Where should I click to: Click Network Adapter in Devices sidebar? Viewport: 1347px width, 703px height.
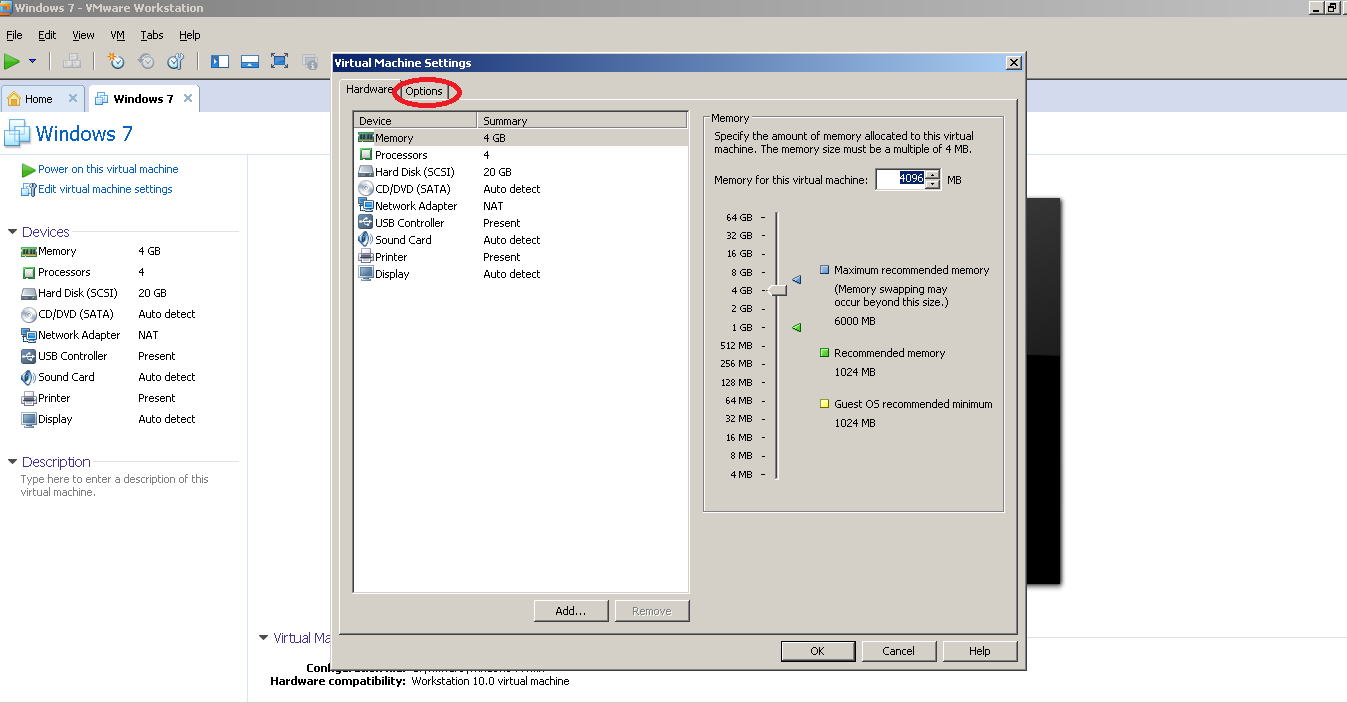pyautogui.click(x=79, y=336)
